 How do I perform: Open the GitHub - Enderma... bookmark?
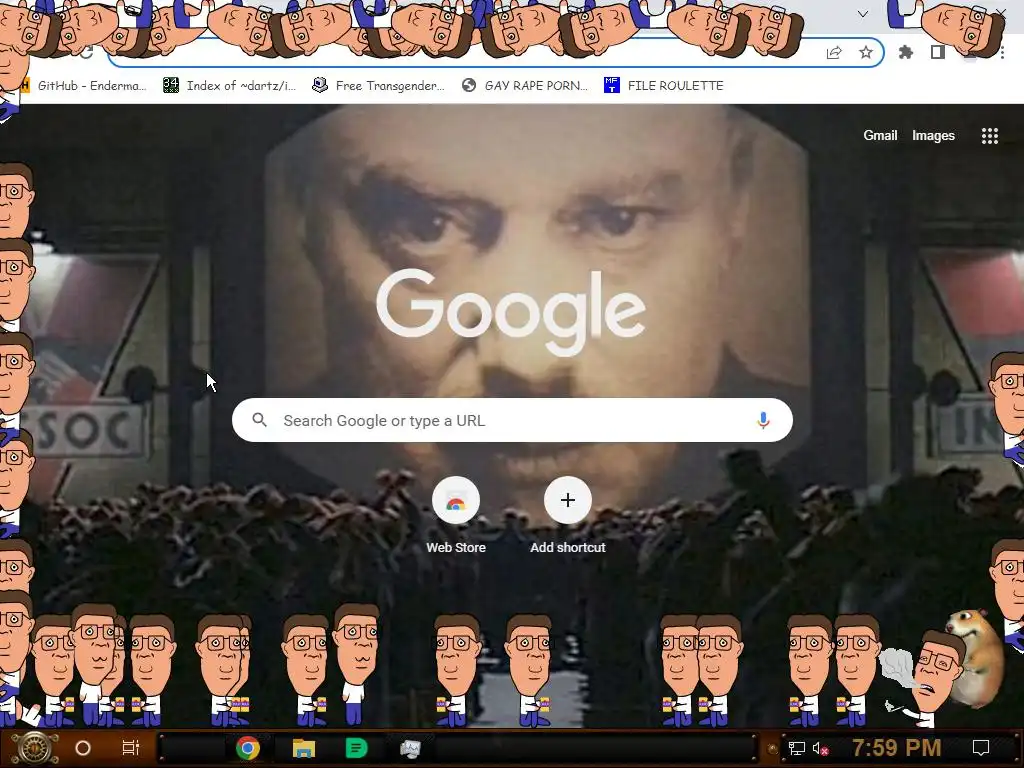coord(83,86)
